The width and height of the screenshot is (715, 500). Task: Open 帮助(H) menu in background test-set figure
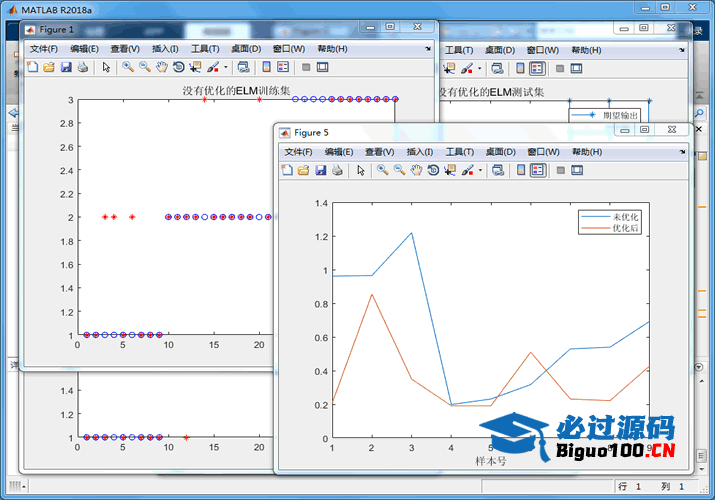pyautogui.click(x=586, y=50)
